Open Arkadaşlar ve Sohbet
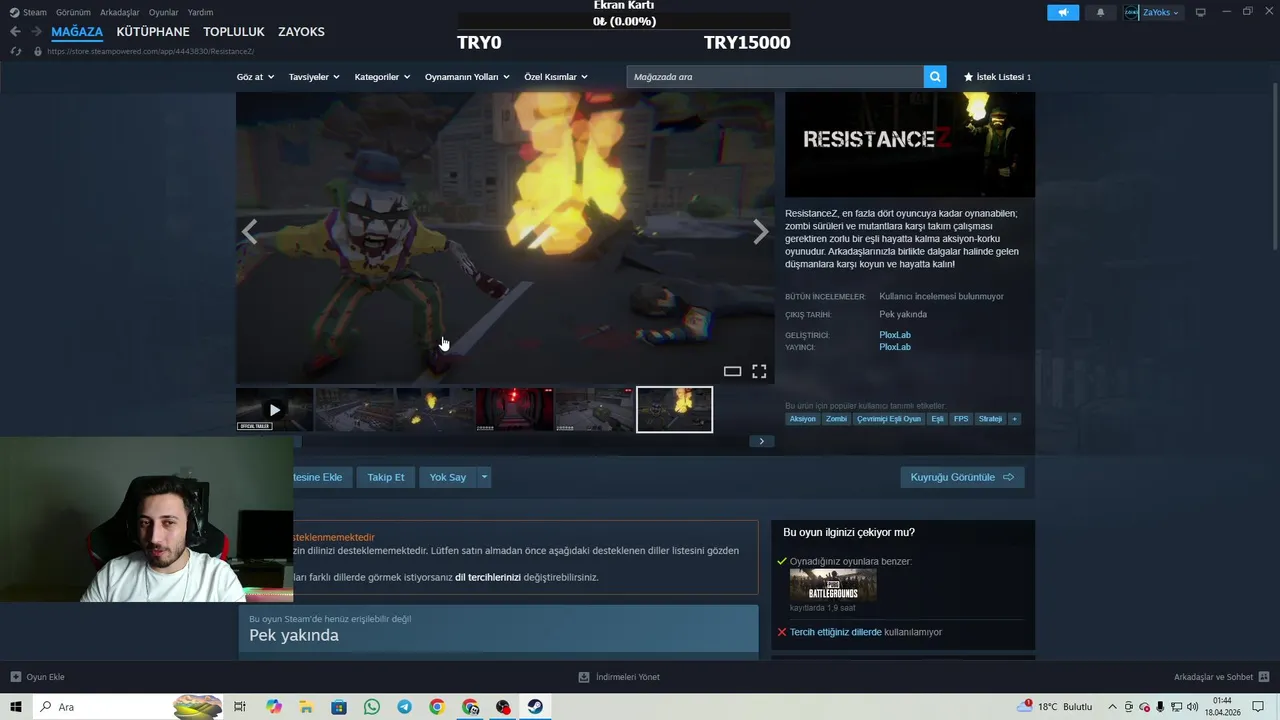1280x720 pixels. pyautogui.click(x=1220, y=677)
